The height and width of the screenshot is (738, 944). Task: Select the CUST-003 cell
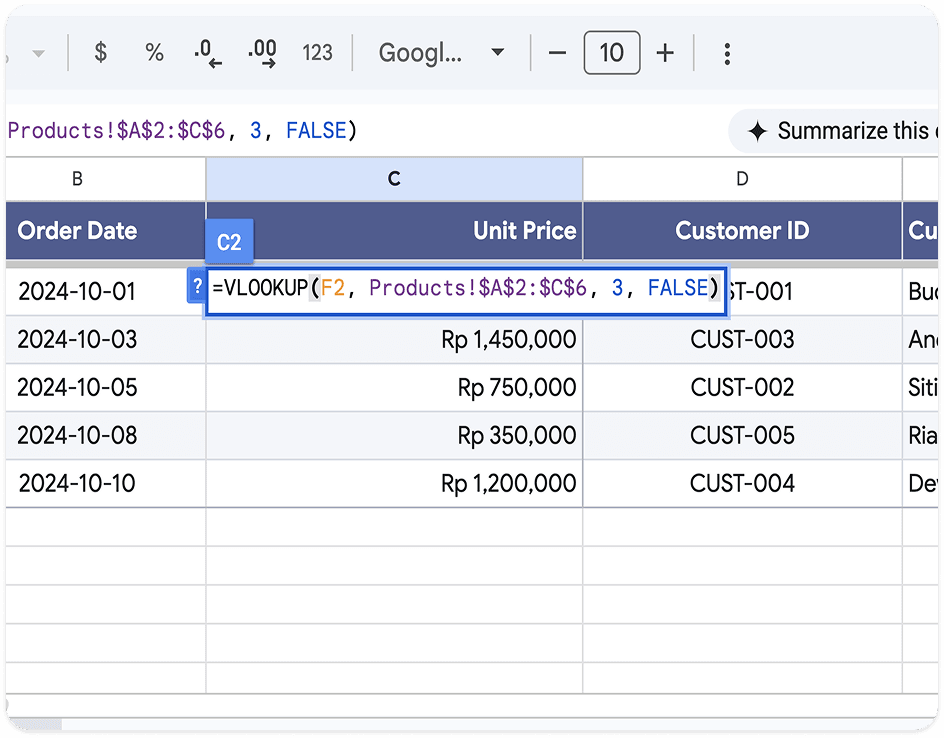(x=742, y=340)
